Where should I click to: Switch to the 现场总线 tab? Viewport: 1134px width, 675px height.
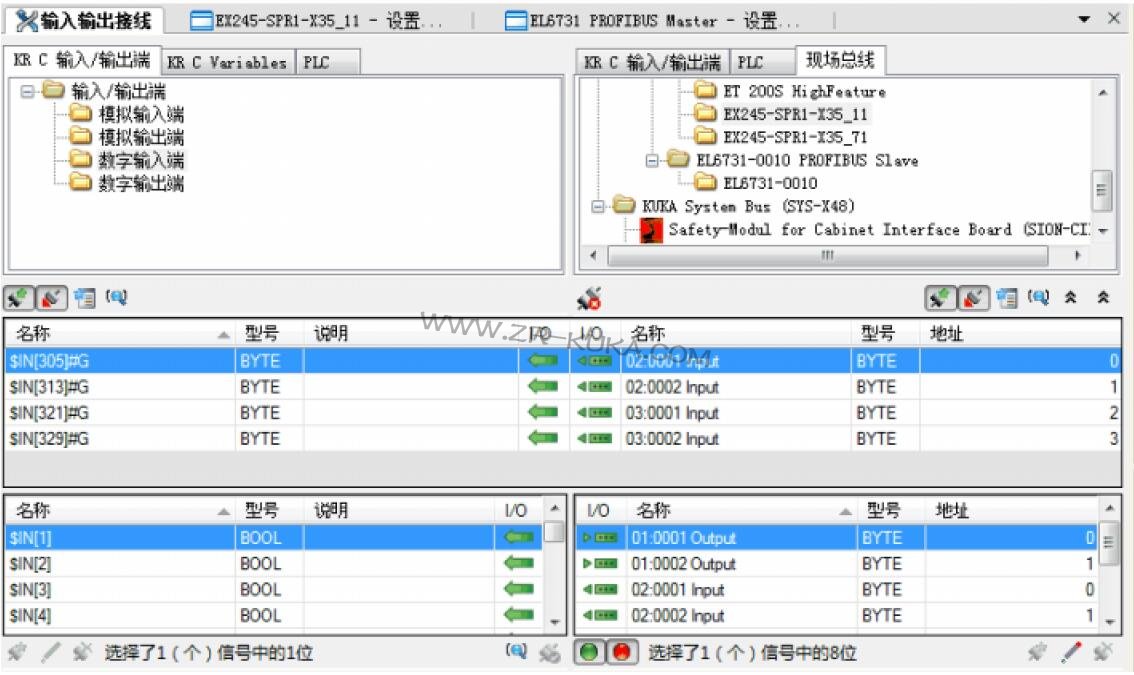pos(840,60)
